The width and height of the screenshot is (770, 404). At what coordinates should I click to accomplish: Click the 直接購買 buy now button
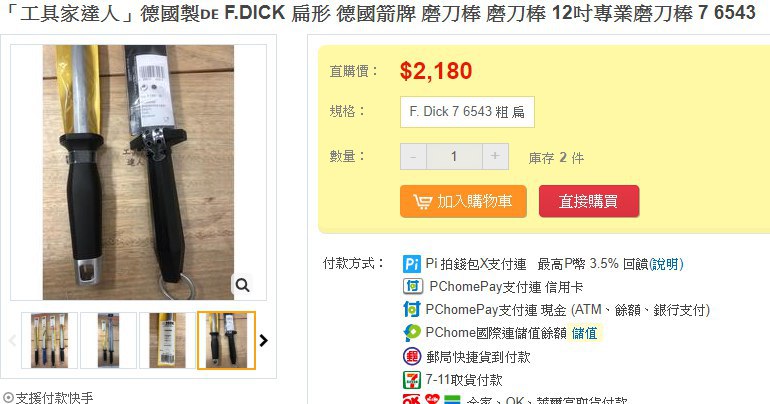click(589, 201)
